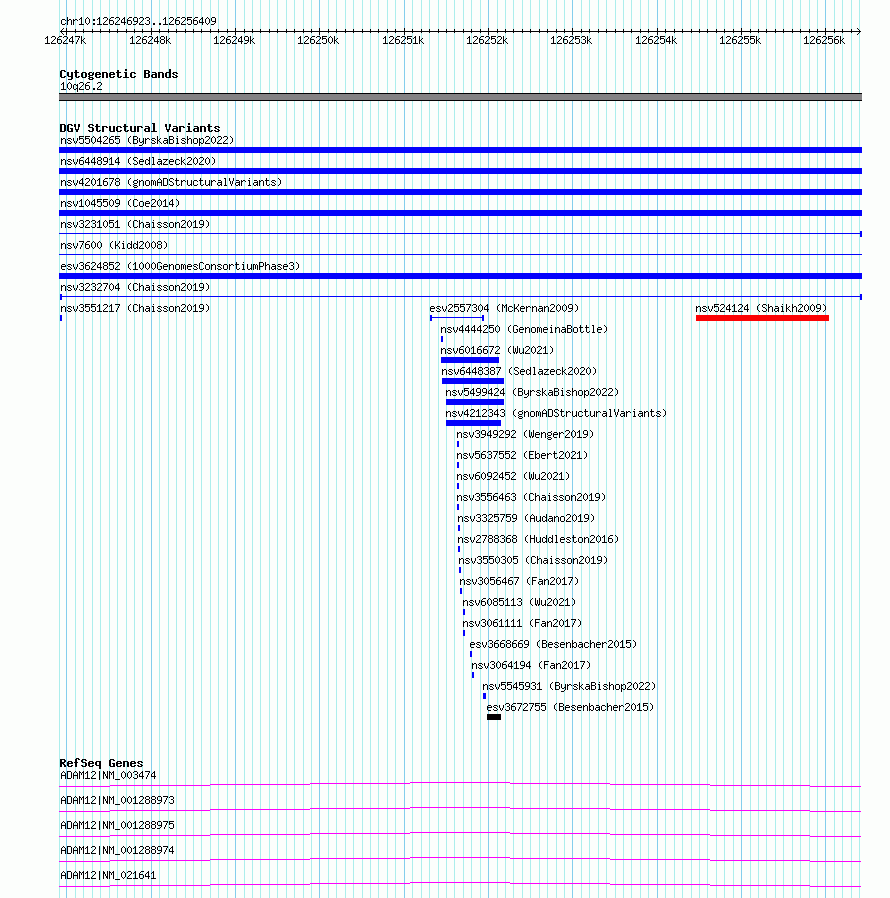Open nsv524124 (Shaikh2009) label
The image size is (890, 898).
(x=761, y=308)
